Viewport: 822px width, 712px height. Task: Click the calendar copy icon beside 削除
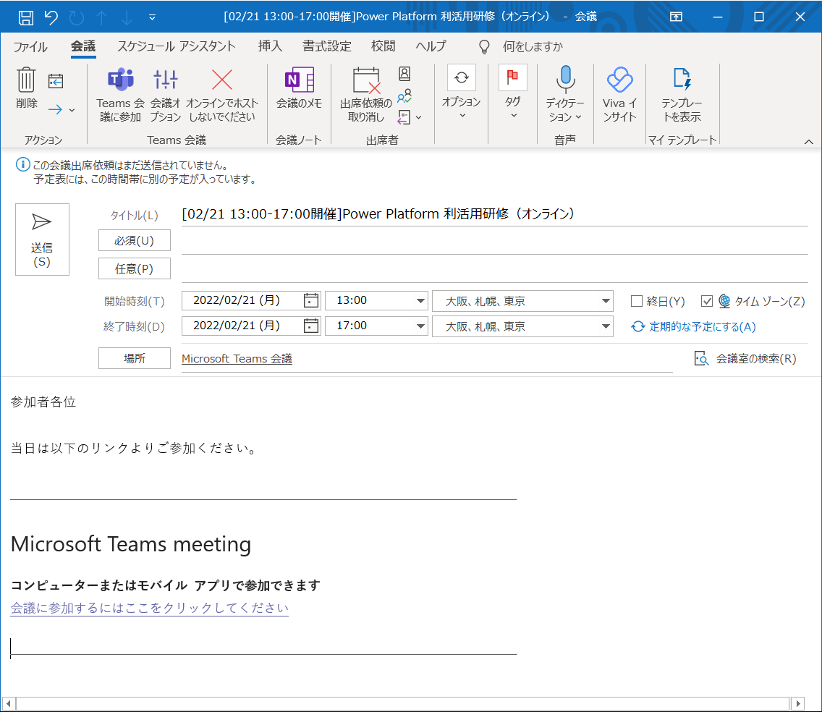click(56, 81)
